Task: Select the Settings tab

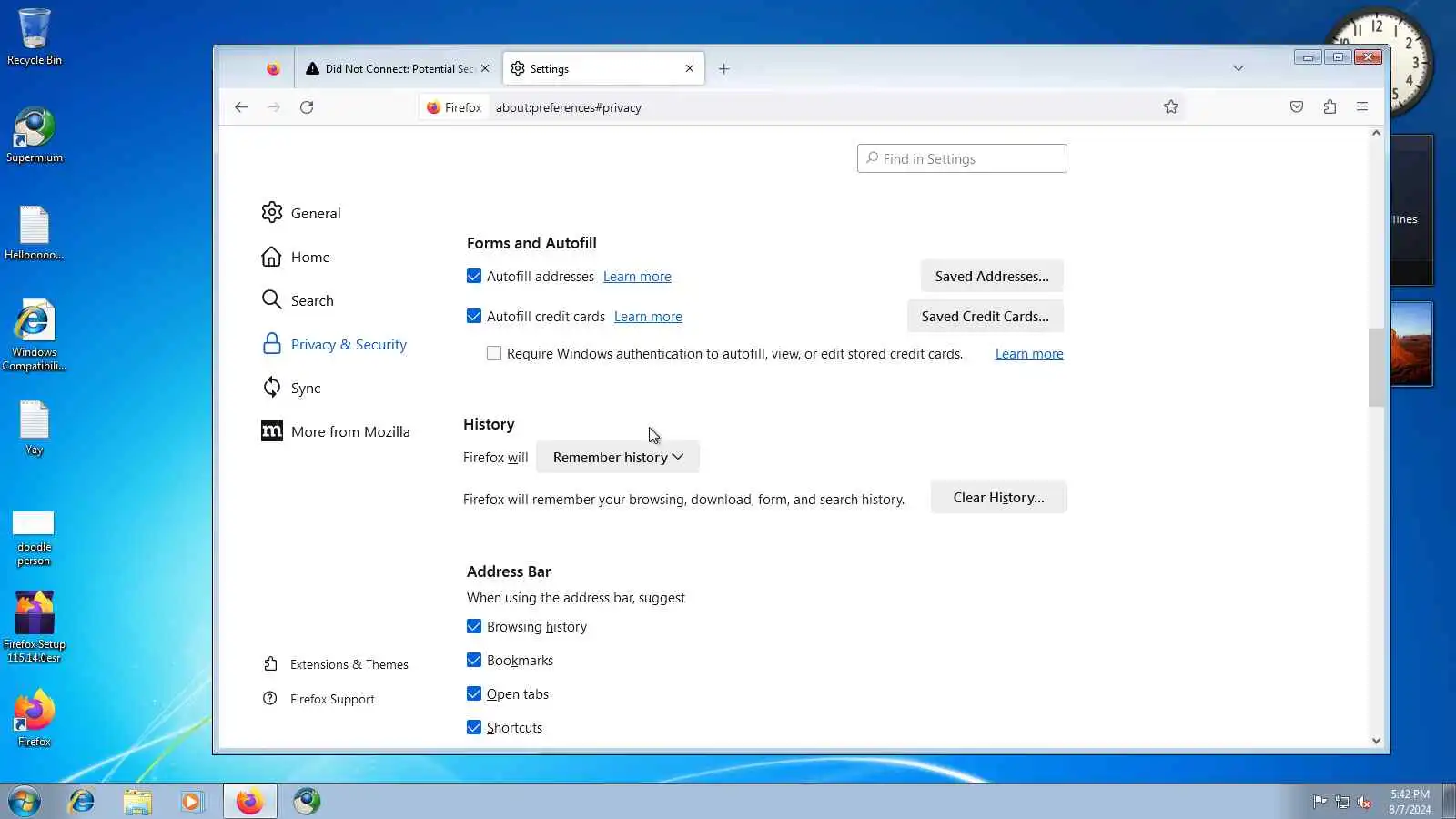Action: pyautogui.click(x=602, y=68)
